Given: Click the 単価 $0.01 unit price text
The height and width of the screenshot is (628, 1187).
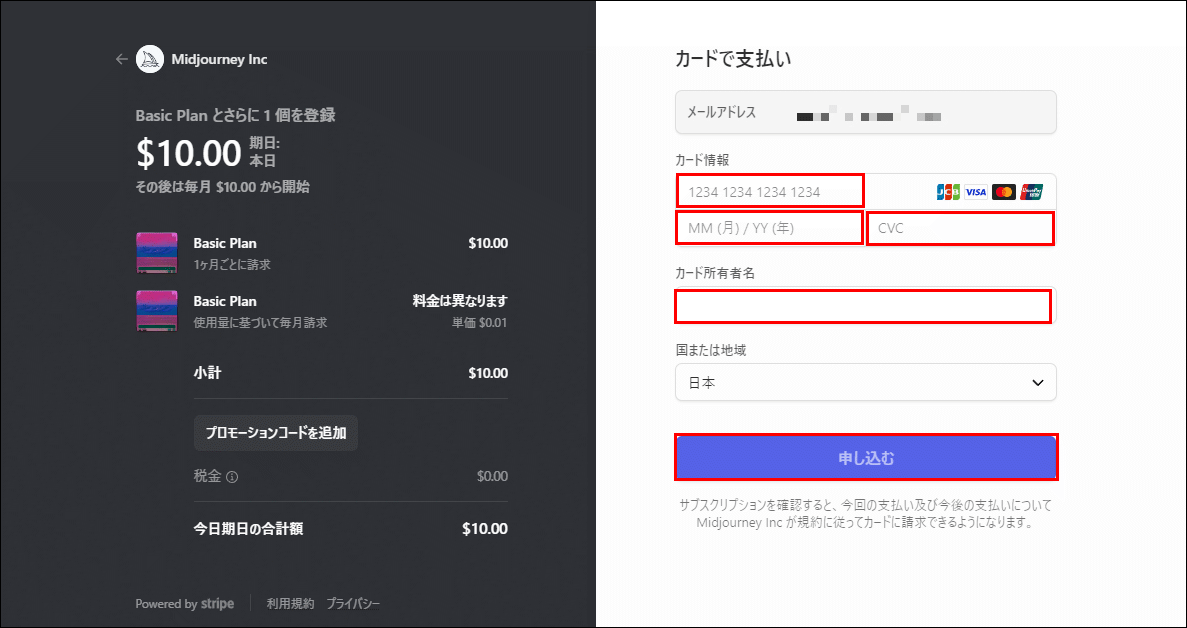Looking at the screenshot, I should 479,323.
